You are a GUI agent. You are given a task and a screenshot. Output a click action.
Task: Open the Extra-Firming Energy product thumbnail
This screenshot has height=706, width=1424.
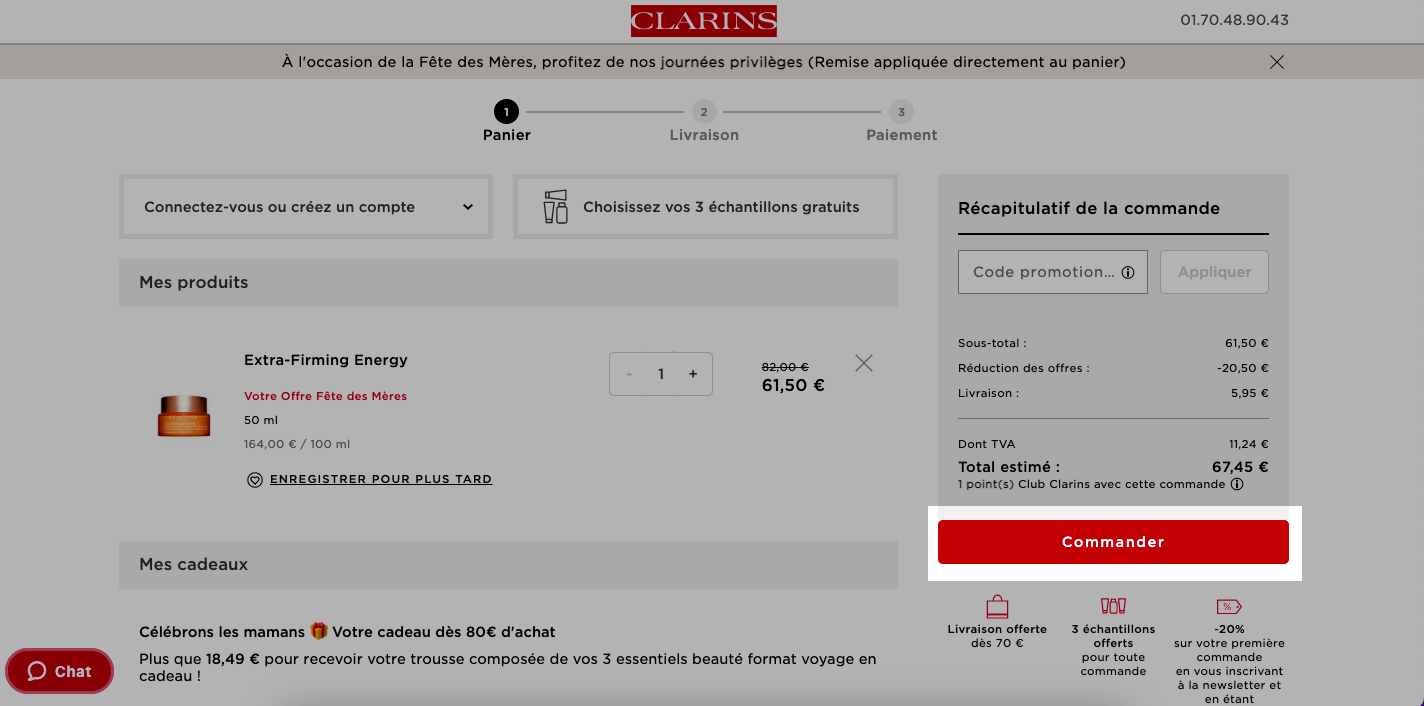click(185, 416)
